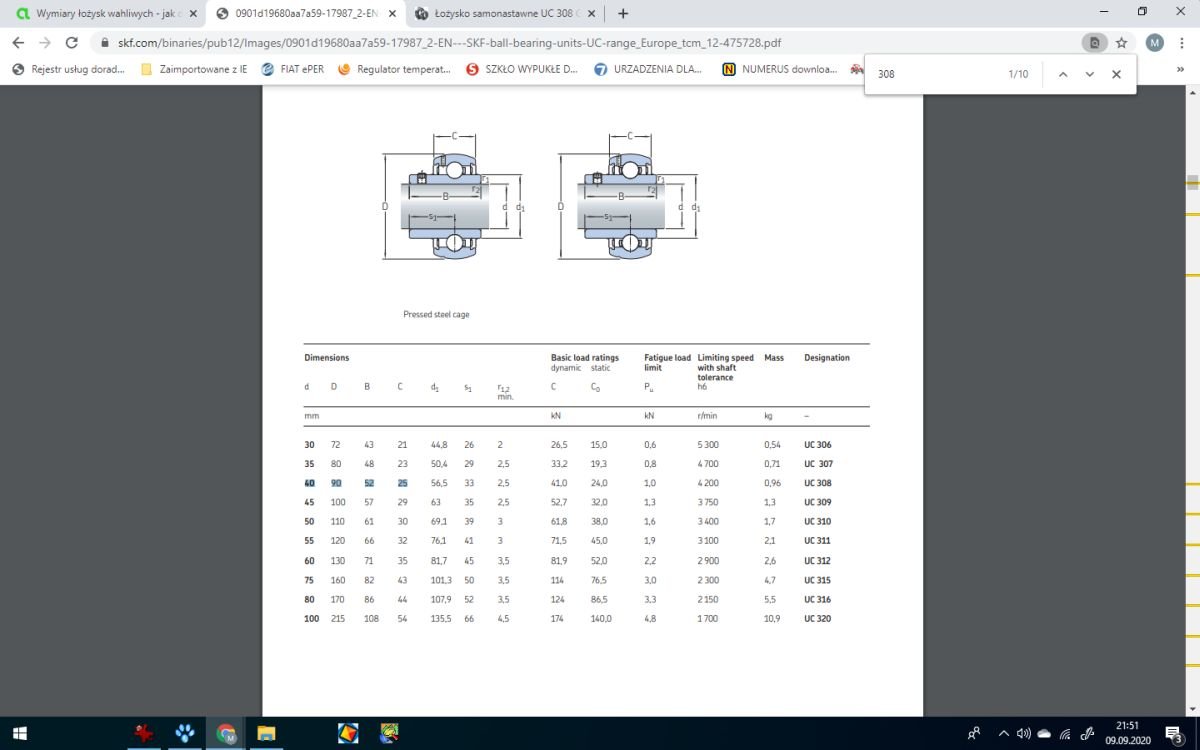Open the Chrome three-dot menu
Image resolution: width=1200 pixels, height=750 pixels.
[x=1182, y=43]
